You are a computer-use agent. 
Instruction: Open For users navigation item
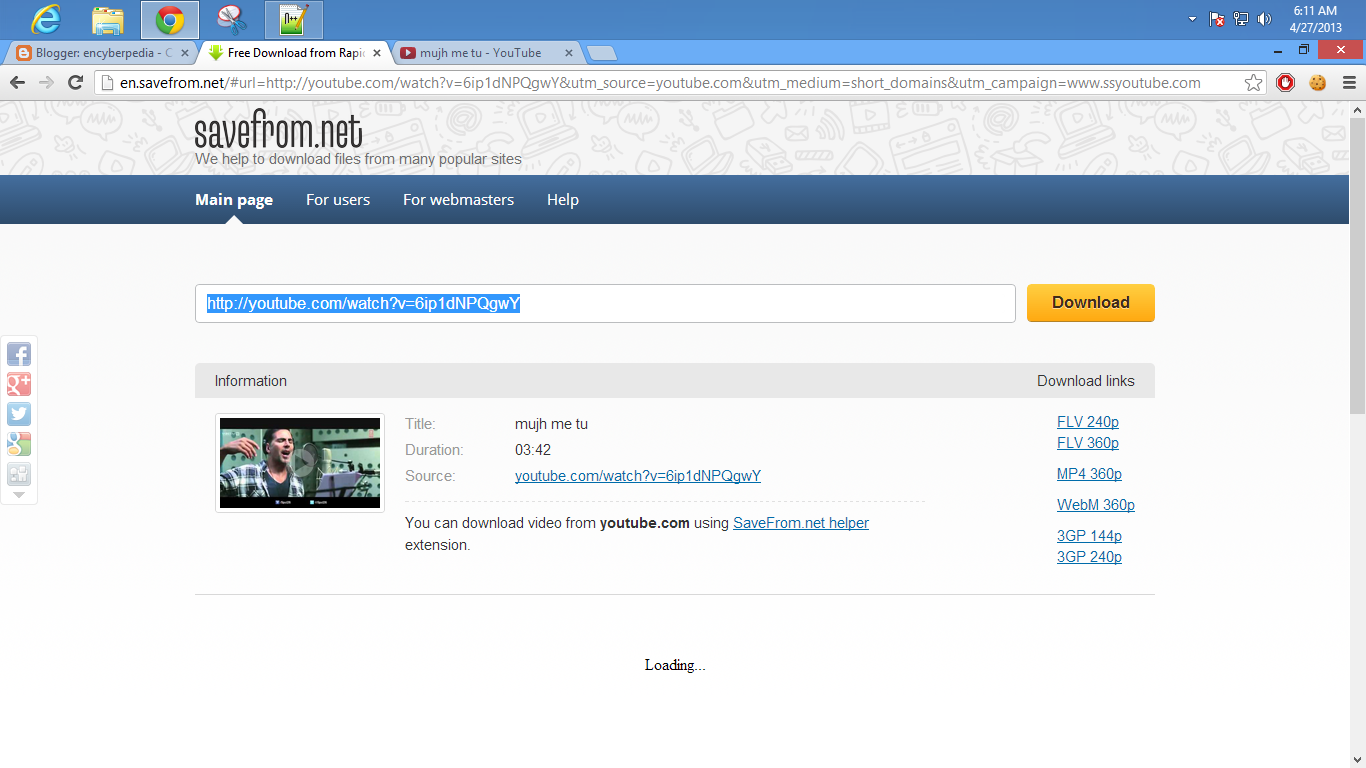point(338,200)
